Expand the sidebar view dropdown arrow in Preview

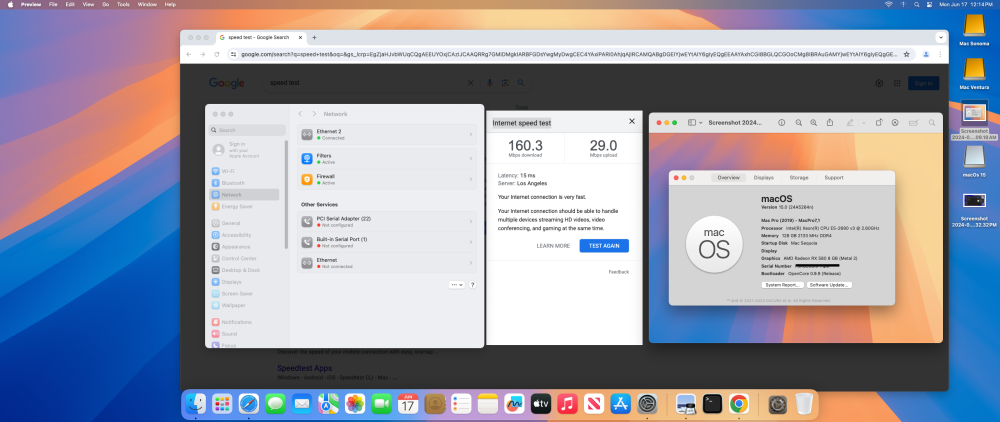point(700,122)
